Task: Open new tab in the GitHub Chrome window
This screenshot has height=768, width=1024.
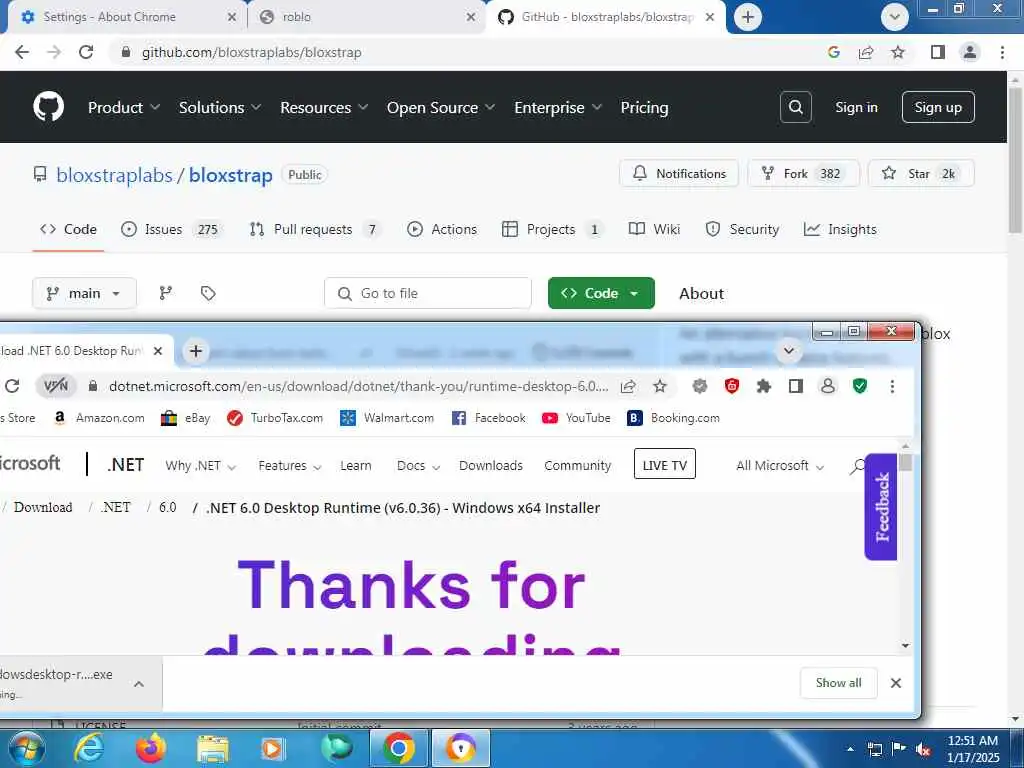Action: [748, 16]
